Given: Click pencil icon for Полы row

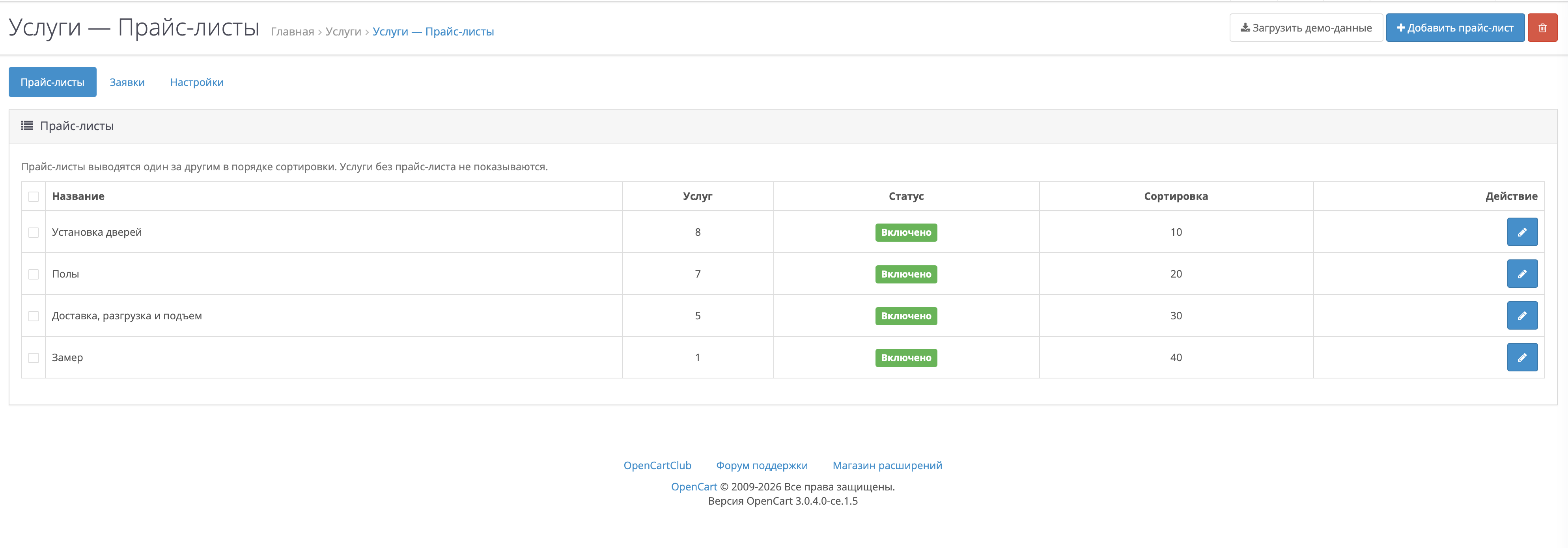Looking at the screenshot, I should click(x=1522, y=274).
